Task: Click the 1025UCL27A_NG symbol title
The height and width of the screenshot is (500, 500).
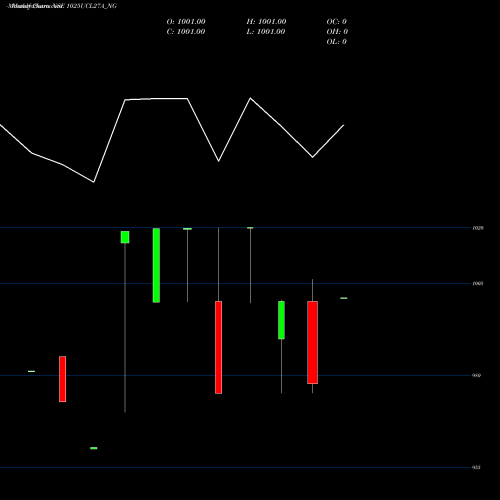Action: pyautogui.click(x=92, y=6)
